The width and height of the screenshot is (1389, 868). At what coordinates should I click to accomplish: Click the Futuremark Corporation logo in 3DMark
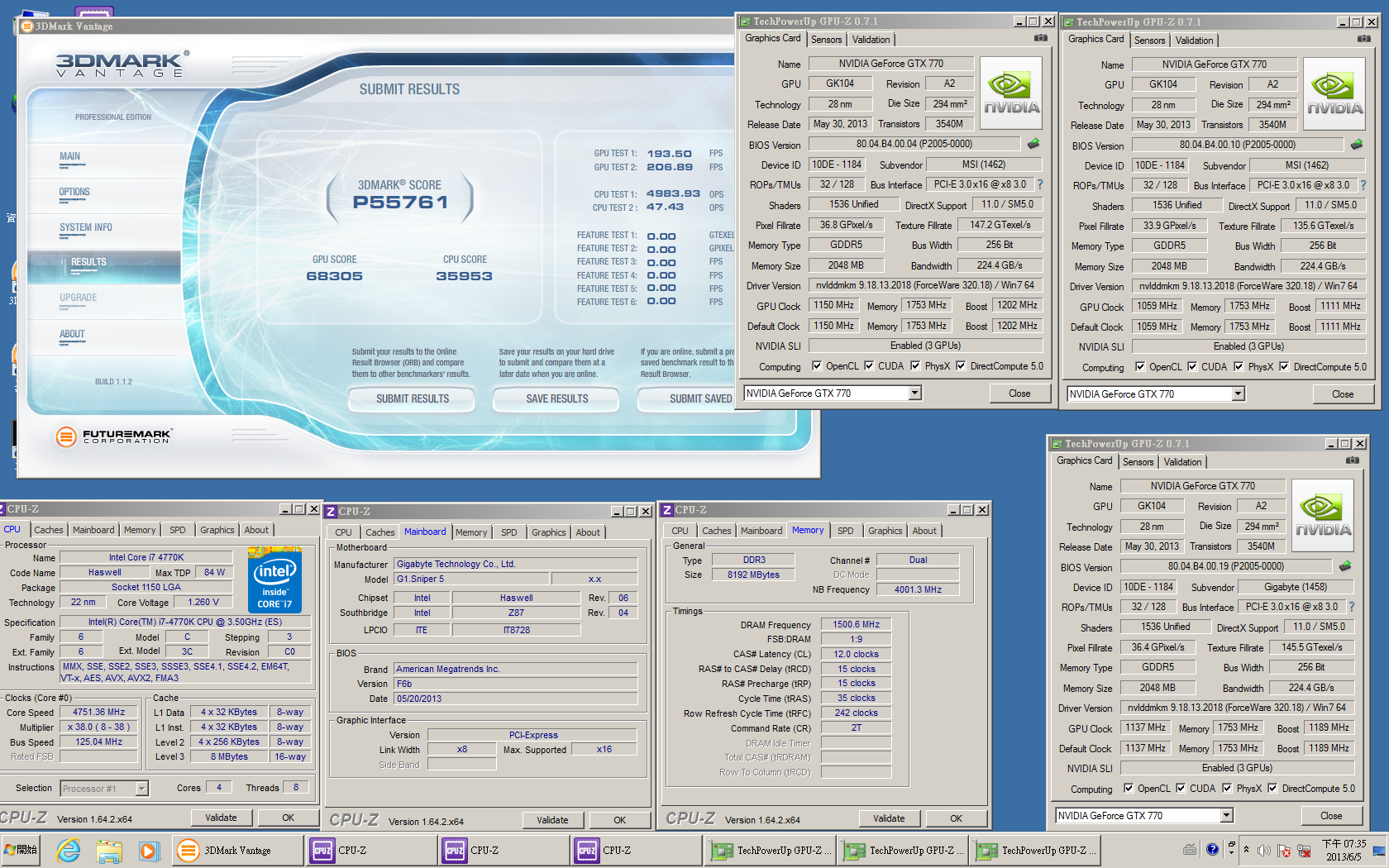coord(113,436)
